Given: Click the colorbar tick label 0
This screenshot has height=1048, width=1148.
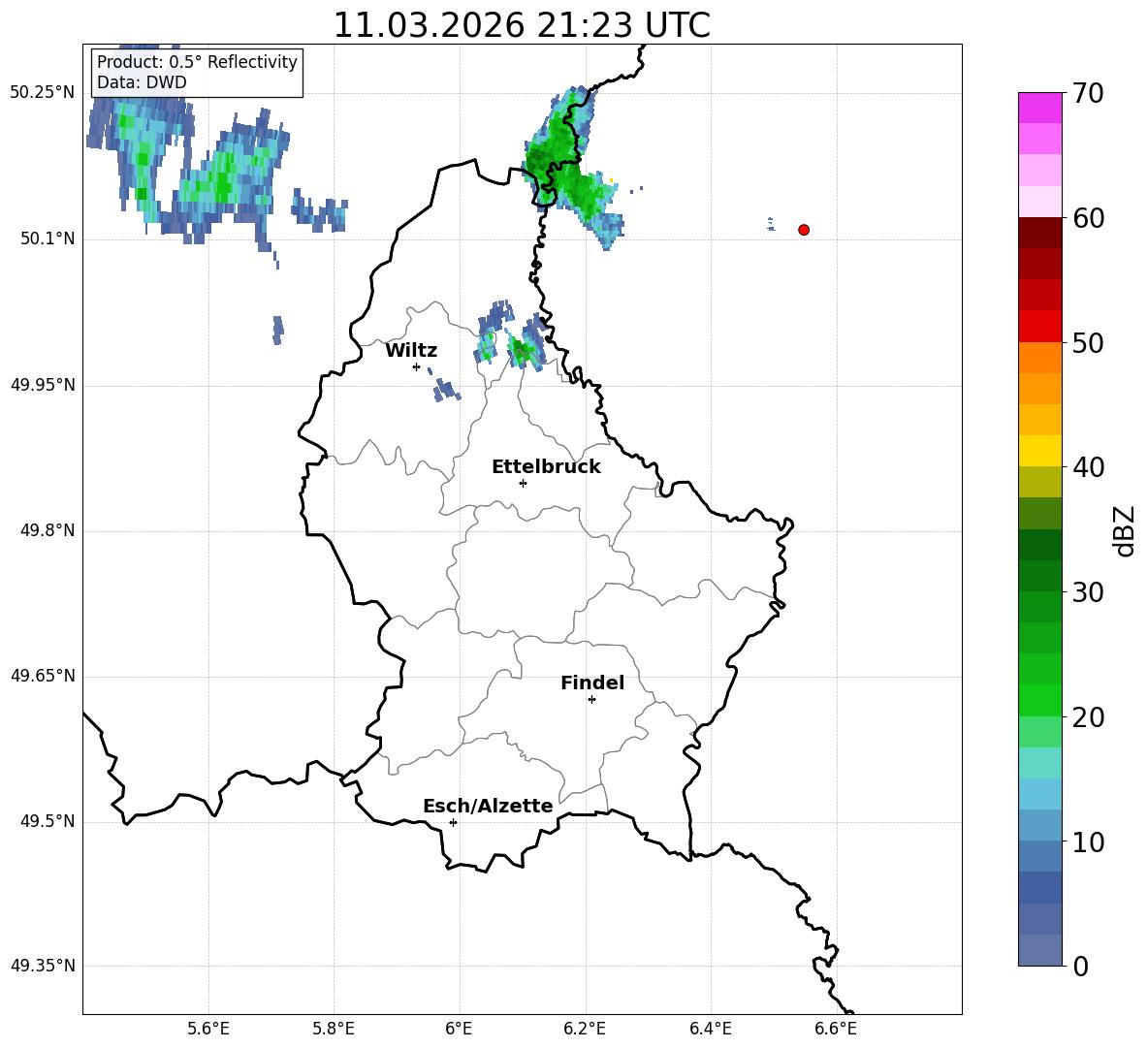Looking at the screenshot, I should click(x=1080, y=966).
